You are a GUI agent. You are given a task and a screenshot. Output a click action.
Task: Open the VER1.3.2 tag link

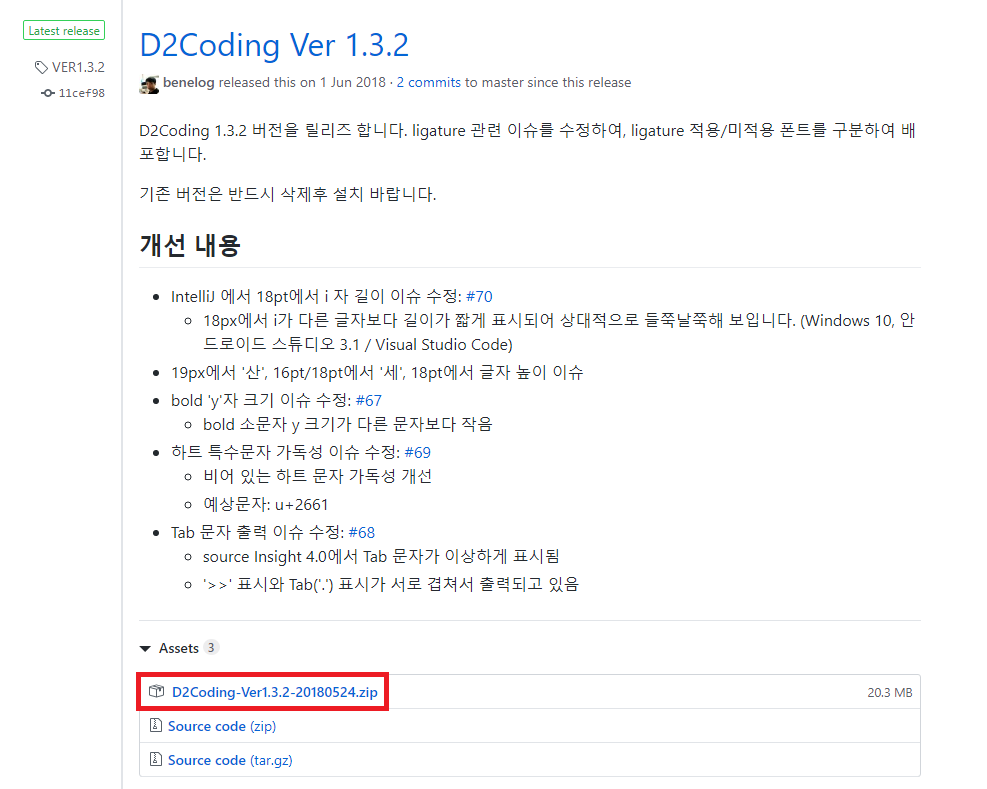click(x=78, y=67)
